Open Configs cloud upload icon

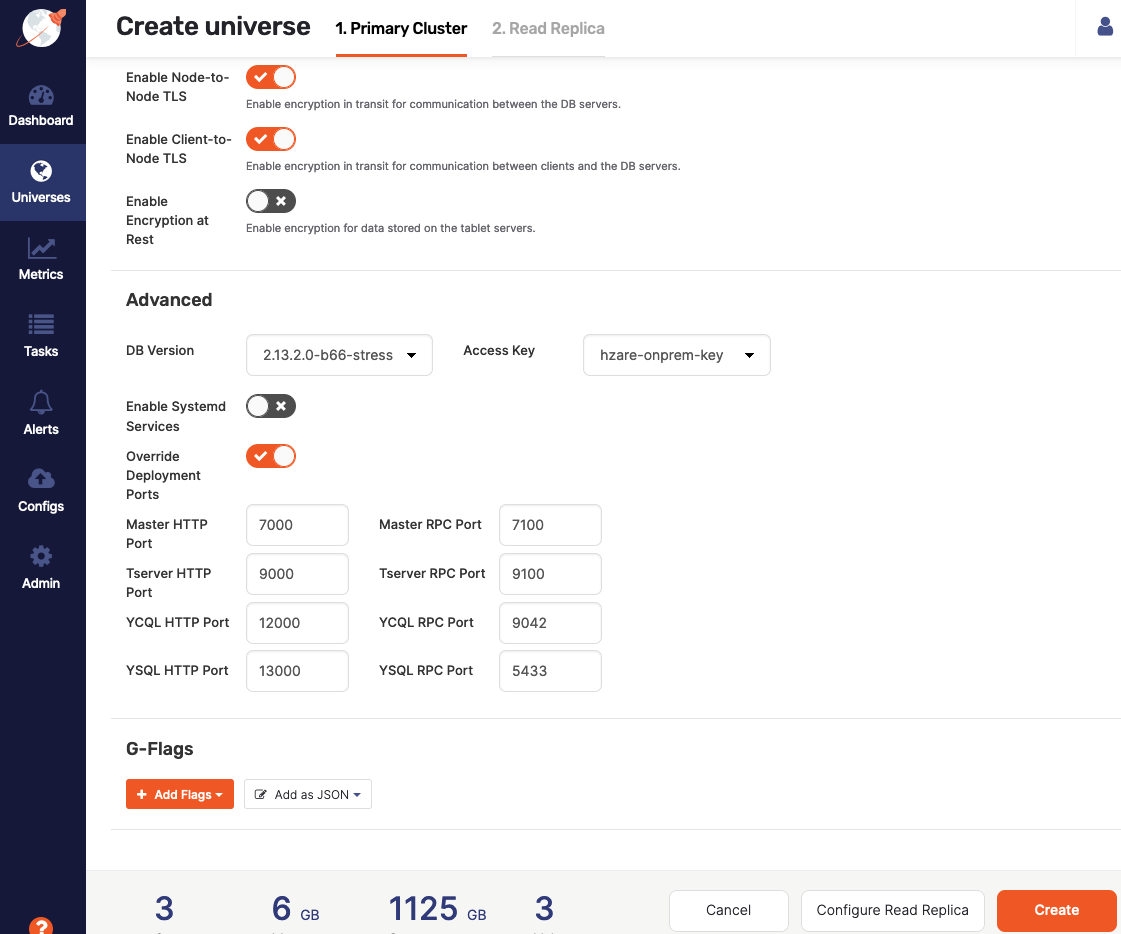pos(41,479)
